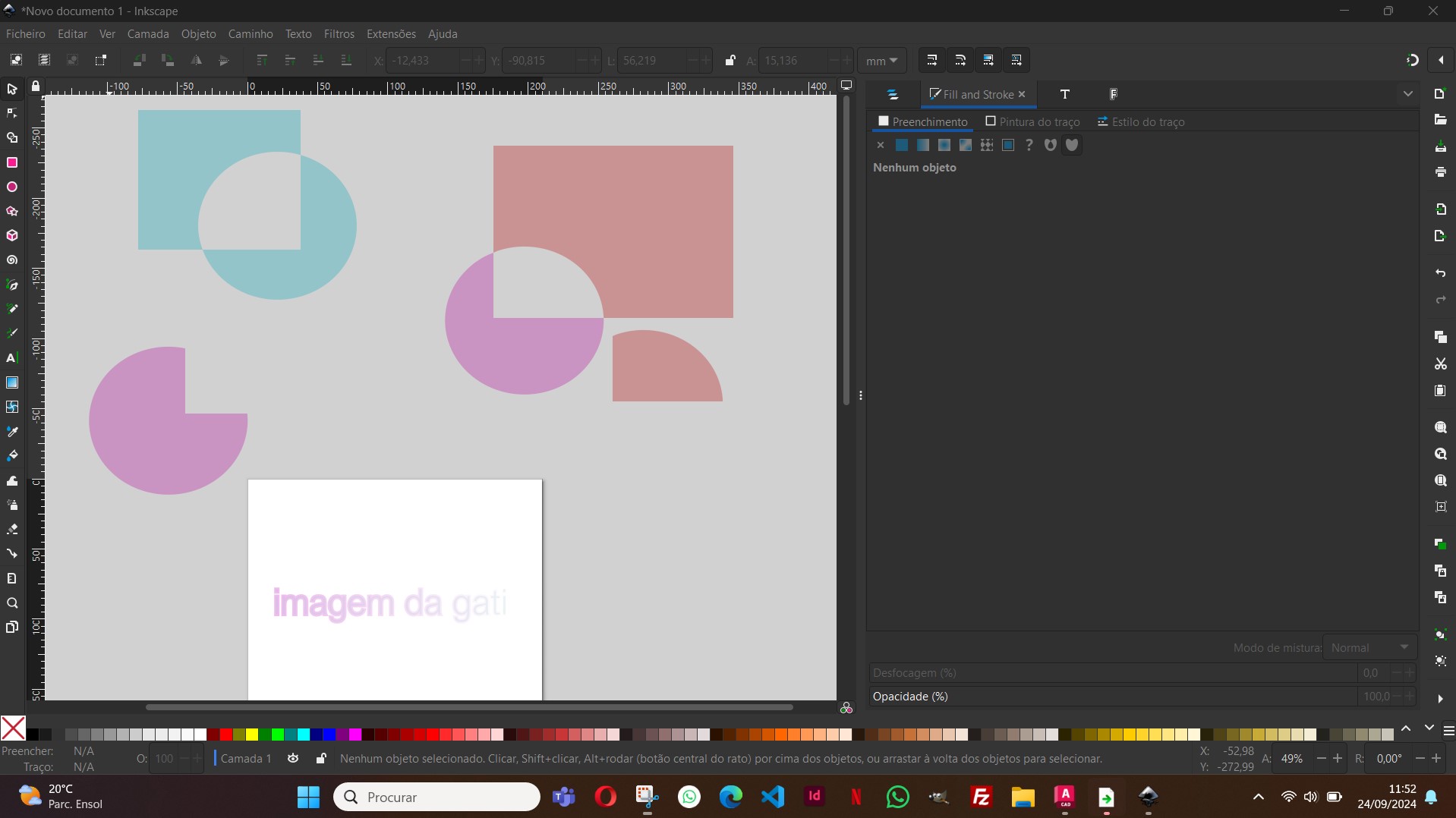Select the Calligraphy tool

12,333
